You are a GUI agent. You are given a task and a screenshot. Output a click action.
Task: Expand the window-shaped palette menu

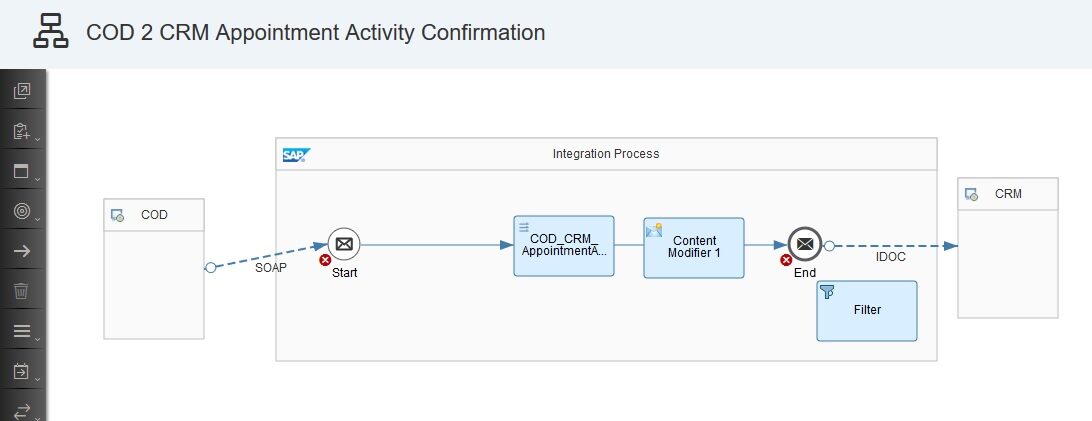pyautogui.click(x=22, y=171)
